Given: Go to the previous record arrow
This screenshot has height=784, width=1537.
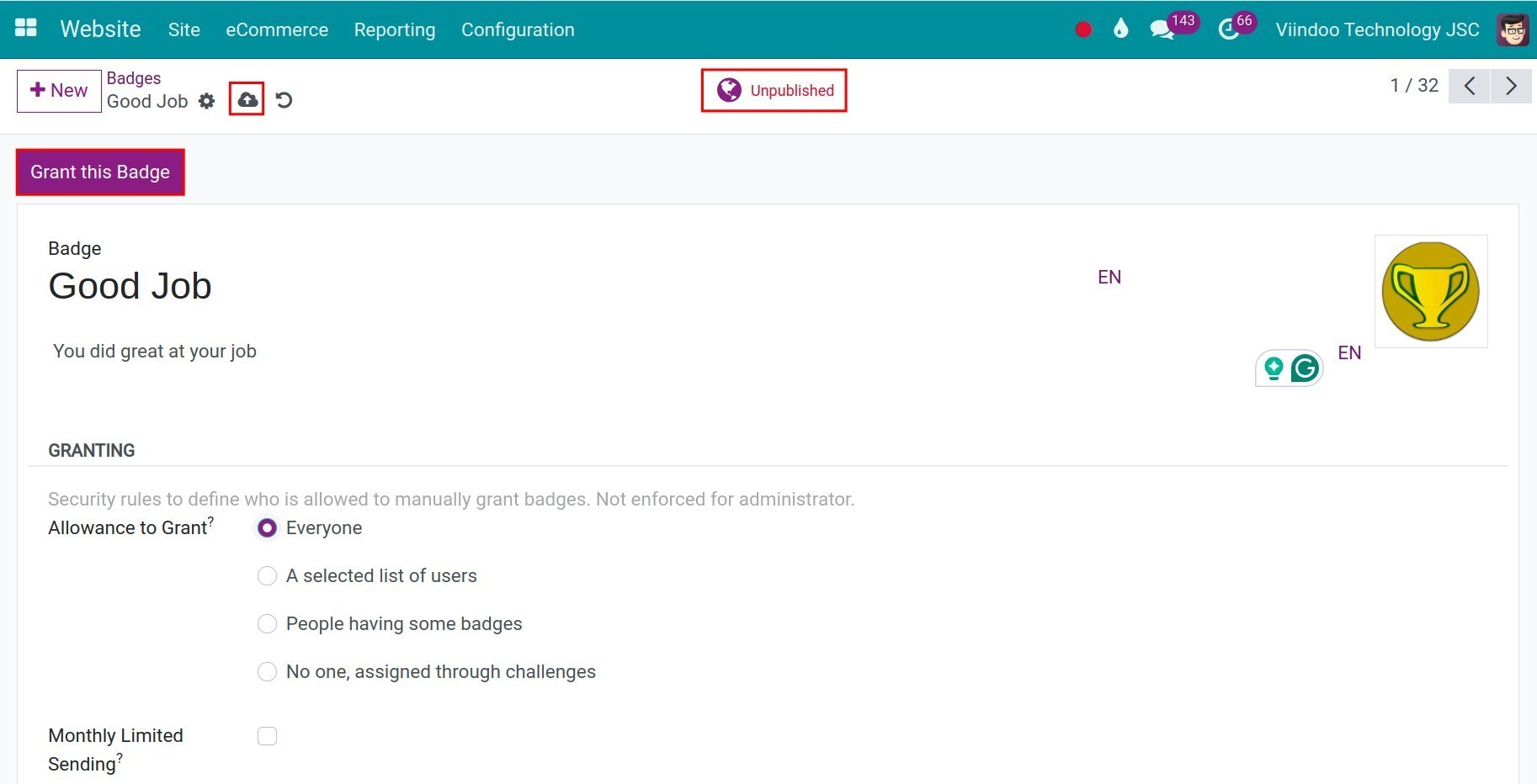Looking at the screenshot, I should (1470, 86).
